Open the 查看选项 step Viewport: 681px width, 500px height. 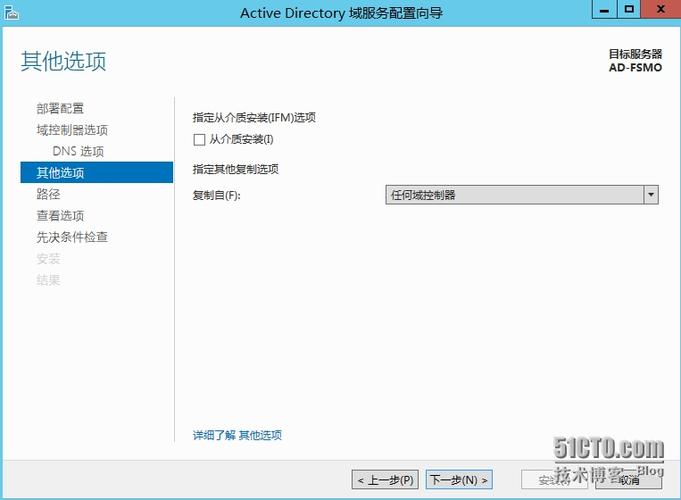click(60, 215)
